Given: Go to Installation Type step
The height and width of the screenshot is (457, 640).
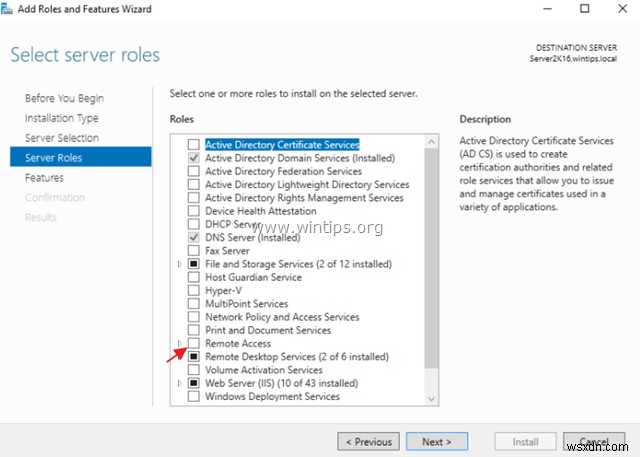Looking at the screenshot, I should click(x=61, y=118).
